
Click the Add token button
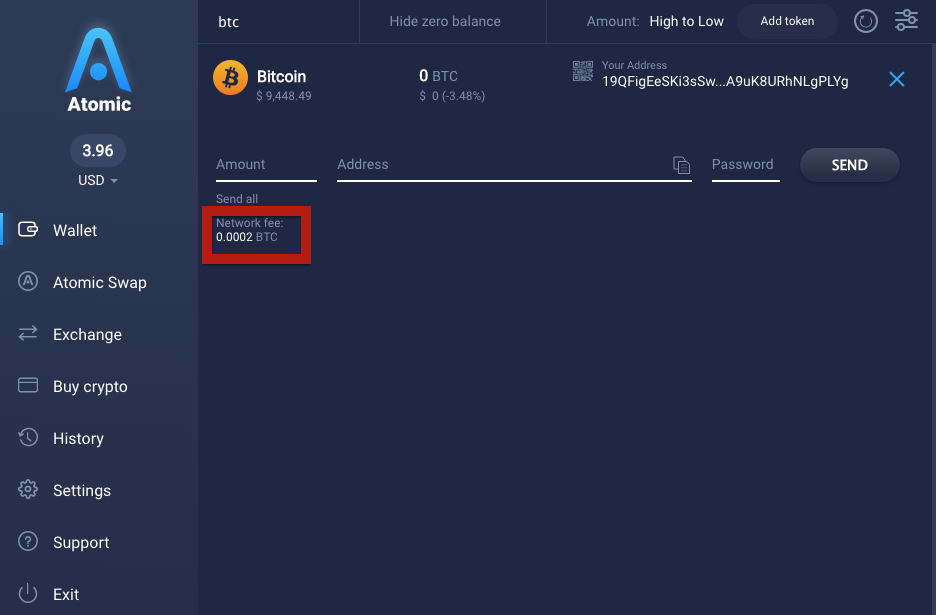tap(787, 21)
